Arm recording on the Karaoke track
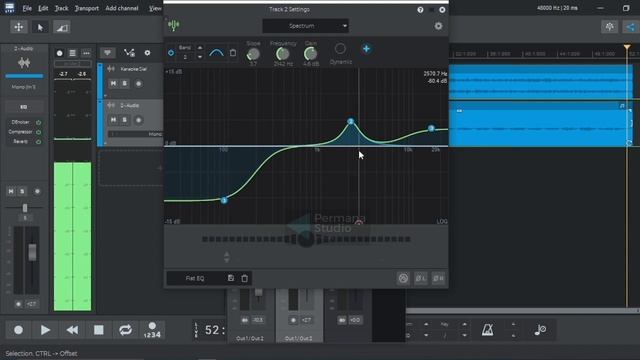 [x=138, y=83]
